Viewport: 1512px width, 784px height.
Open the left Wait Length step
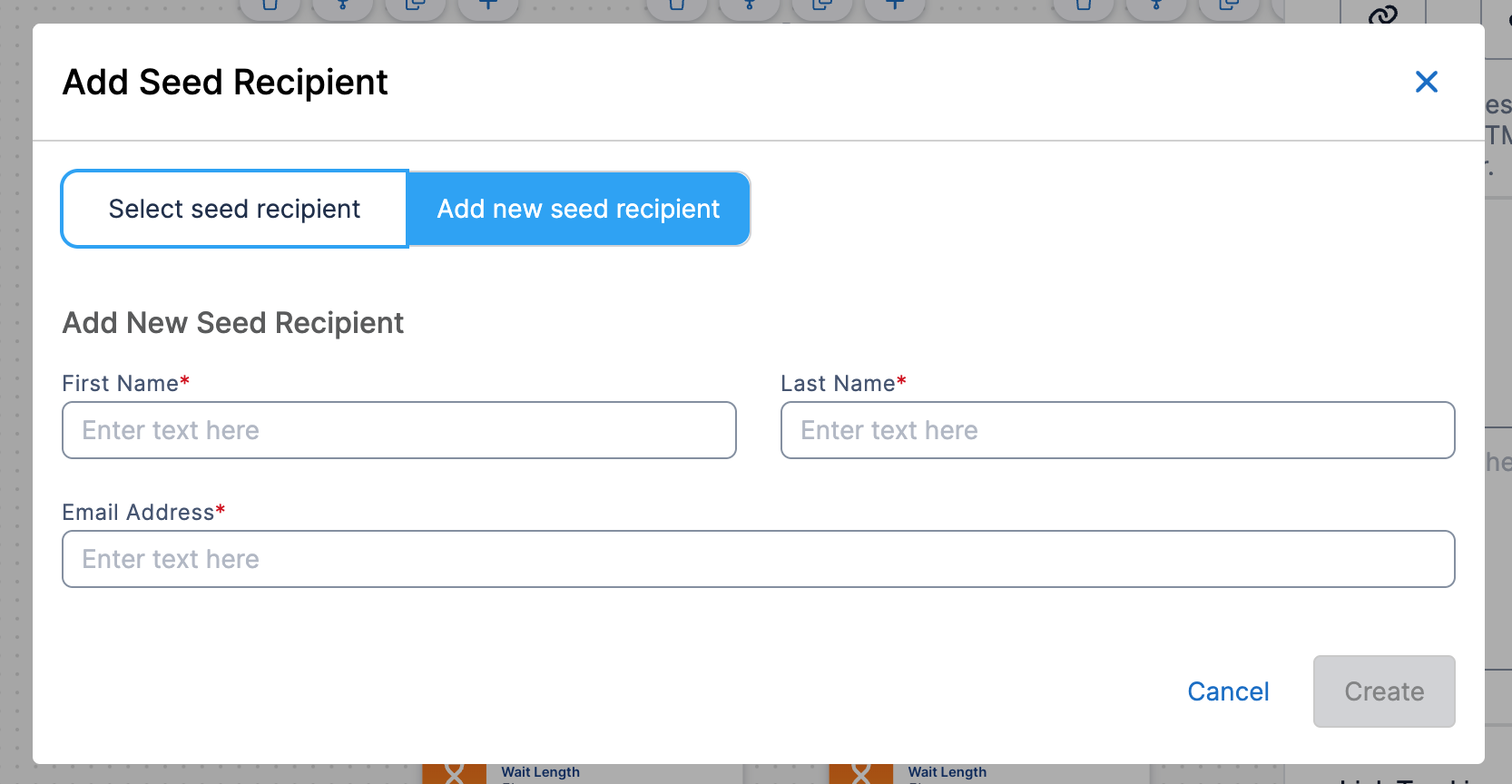coord(541,772)
